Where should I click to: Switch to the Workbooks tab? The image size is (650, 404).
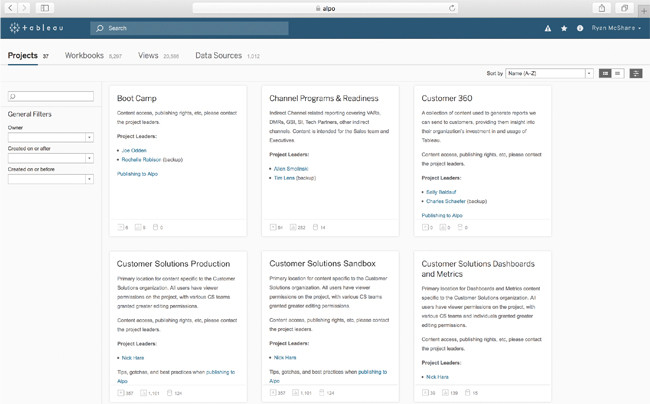(x=84, y=56)
